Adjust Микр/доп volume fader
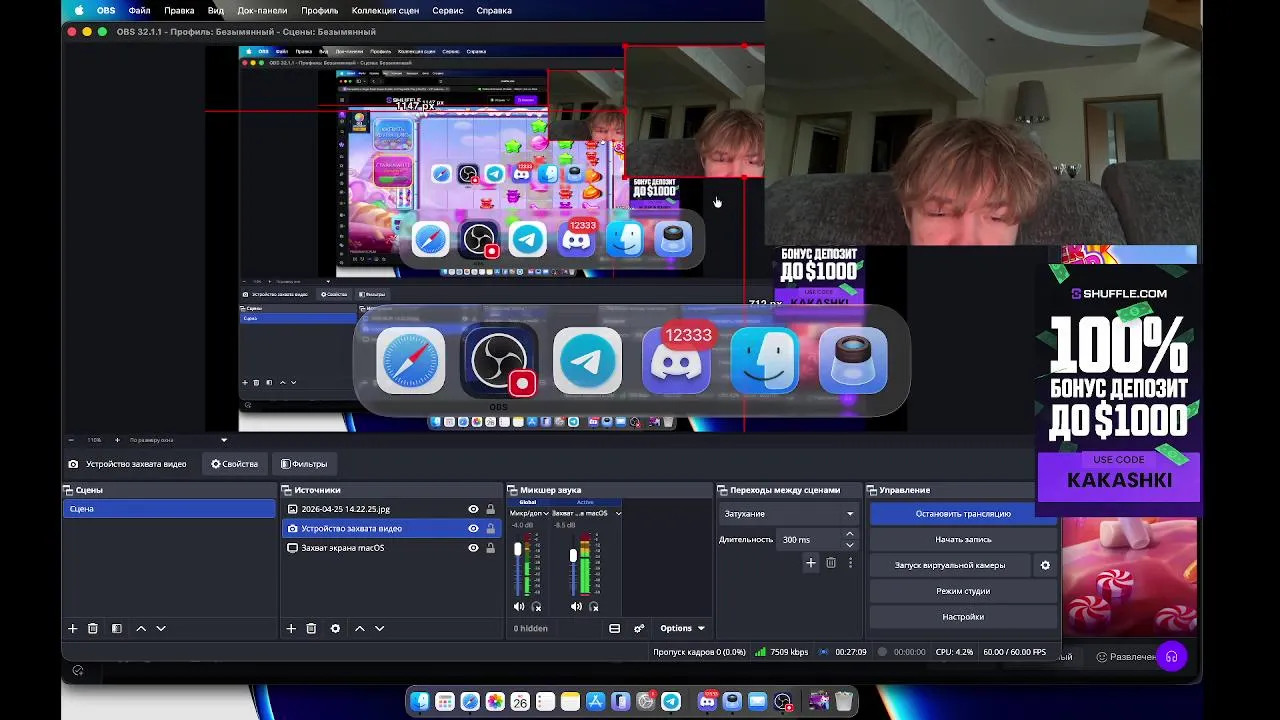Screen dimensions: 1280x720 coord(517,550)
